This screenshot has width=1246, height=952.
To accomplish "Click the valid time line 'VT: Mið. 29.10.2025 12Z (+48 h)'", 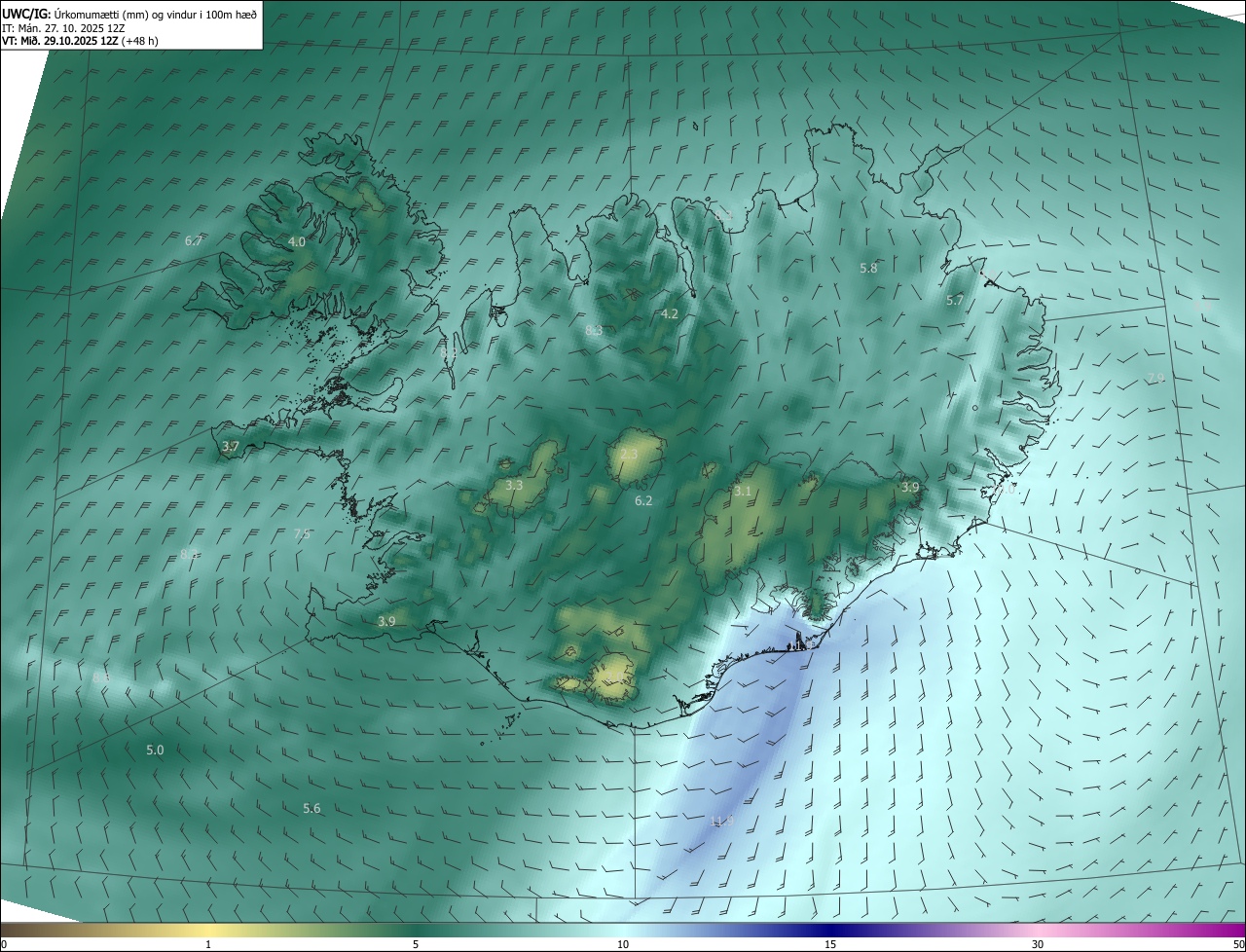I will [81, 41].
